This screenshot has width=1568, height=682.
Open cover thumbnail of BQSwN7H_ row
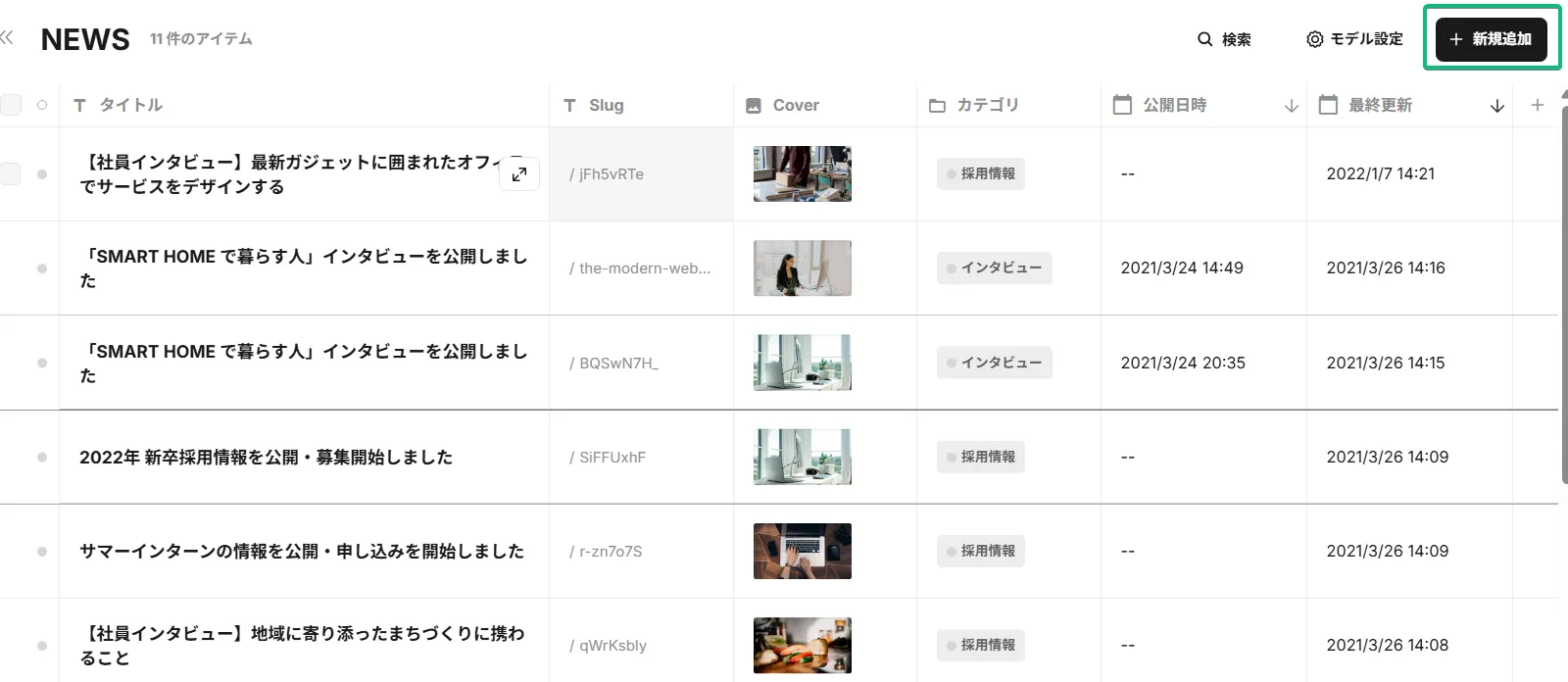[803, 363]
